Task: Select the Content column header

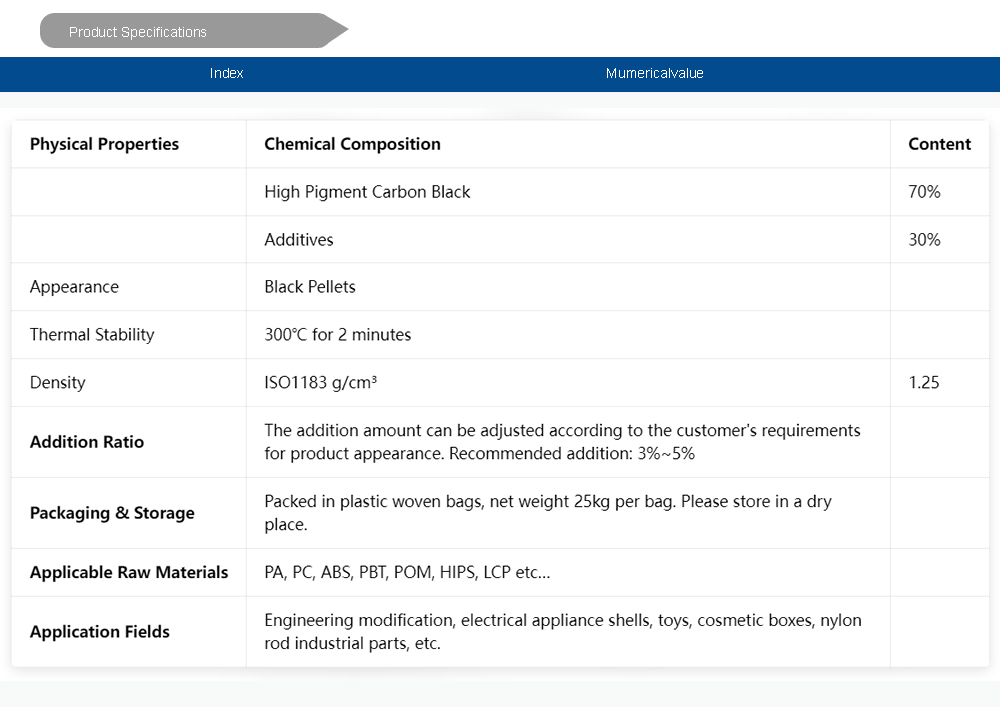Action: click(939, 144)
